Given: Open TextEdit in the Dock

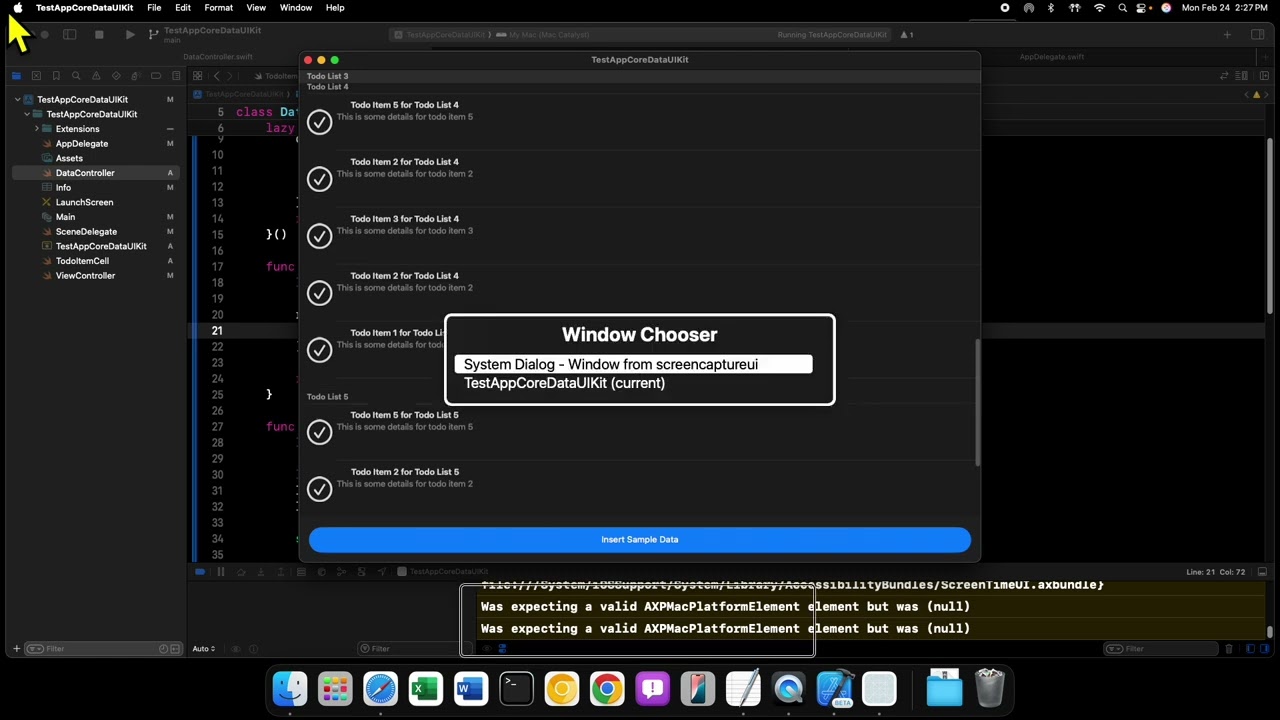Looking at the screenshot, I should coord(743,689).
